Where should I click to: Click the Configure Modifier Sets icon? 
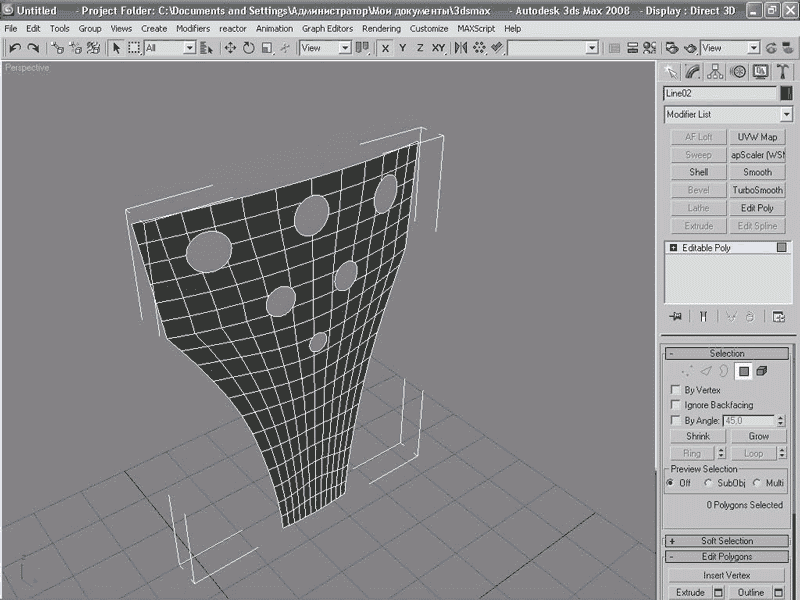[x=778, y=317]
